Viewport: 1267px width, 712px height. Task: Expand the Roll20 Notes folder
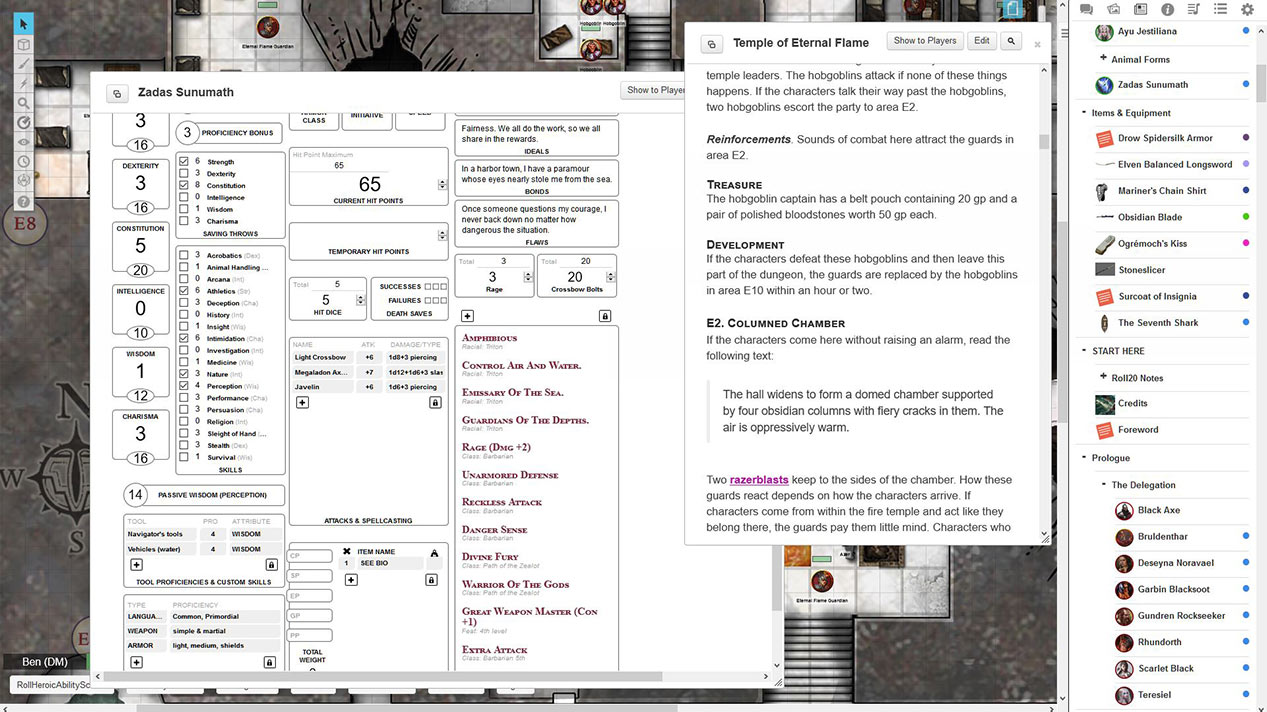[x=1103, y=377]
